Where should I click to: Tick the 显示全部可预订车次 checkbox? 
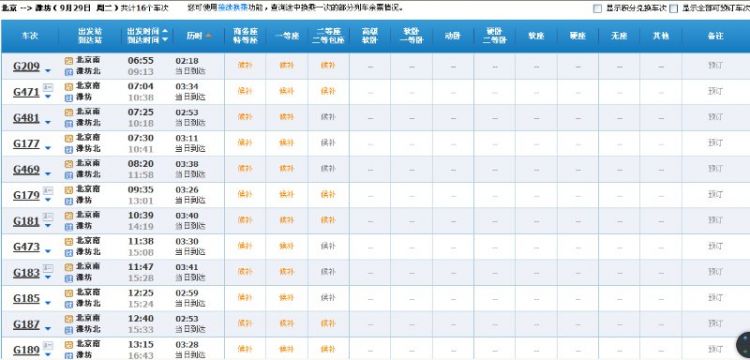[x=673, y=9]
